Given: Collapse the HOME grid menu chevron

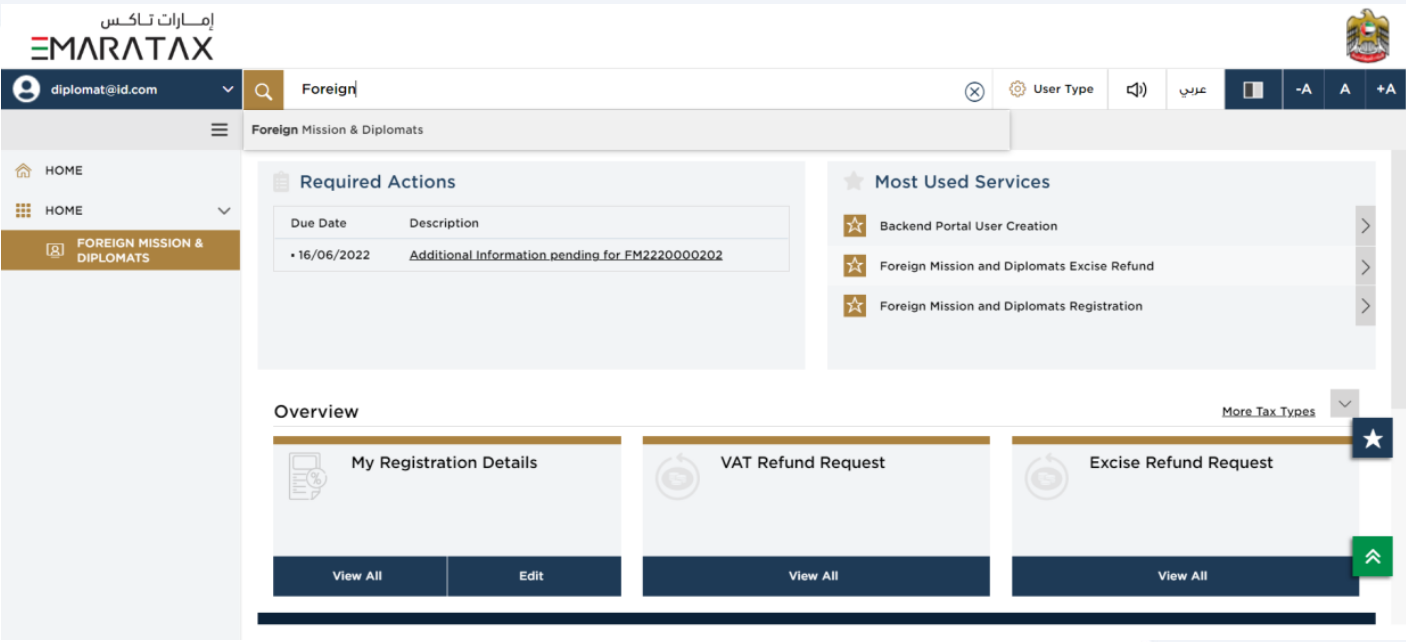Looking at the screenshot, I should click(224, 211).
